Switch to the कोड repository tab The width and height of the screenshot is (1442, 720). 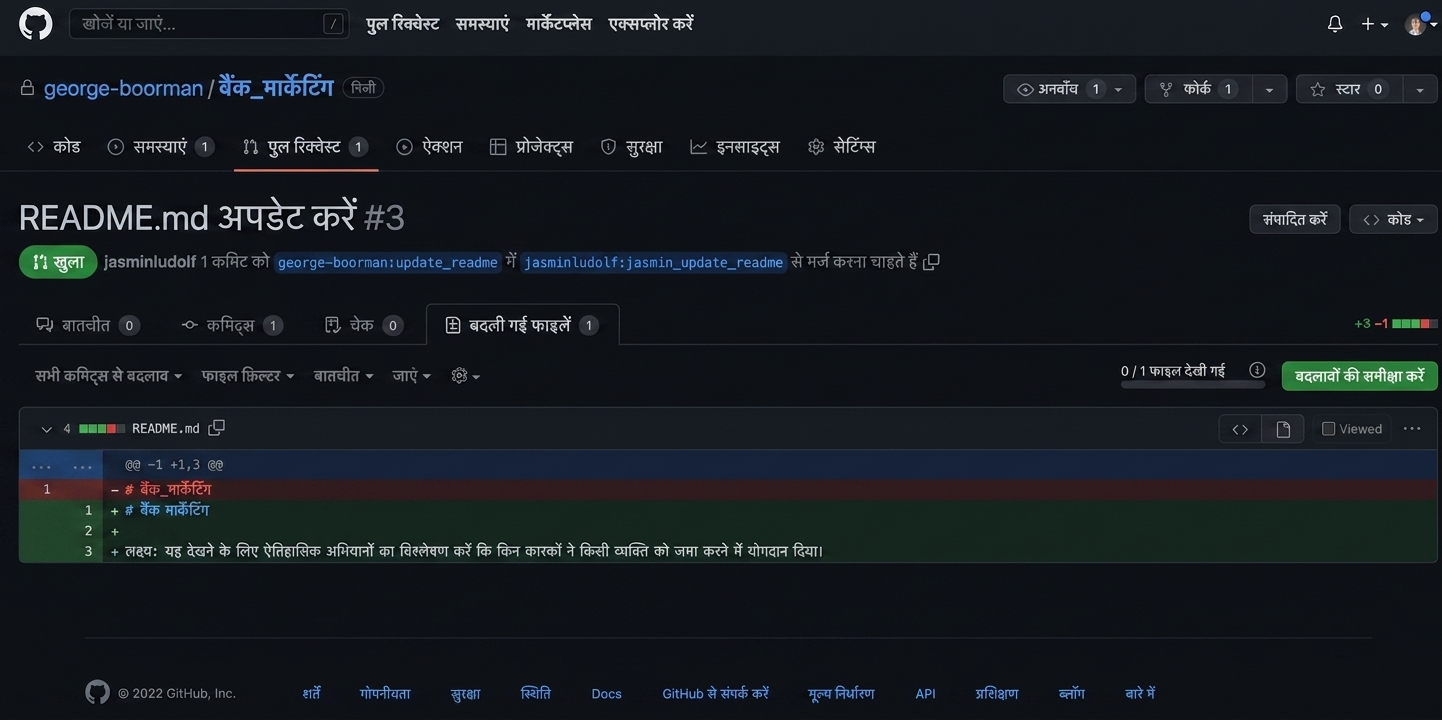[54, 146]
